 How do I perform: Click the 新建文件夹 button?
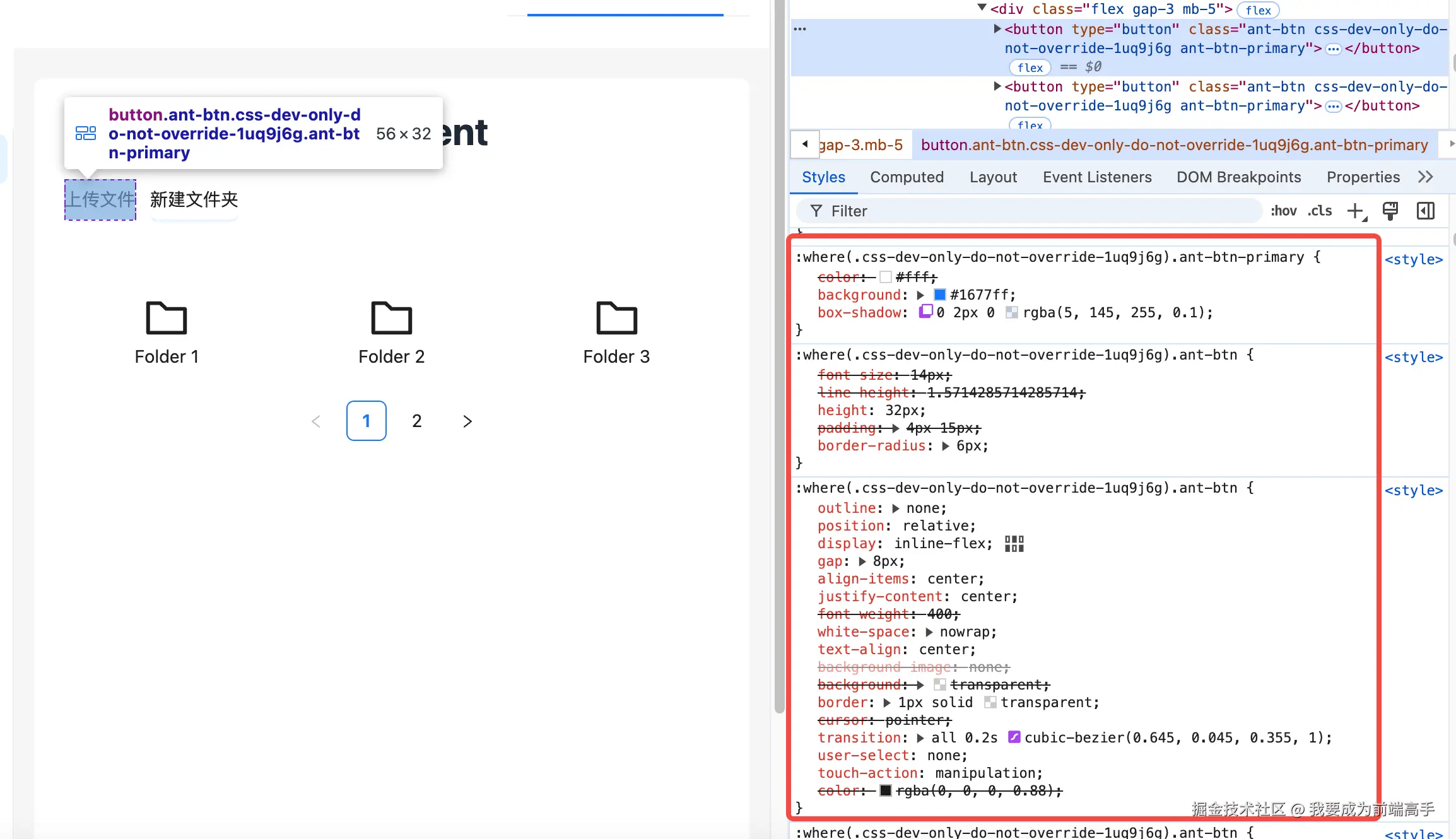[194, 200]
